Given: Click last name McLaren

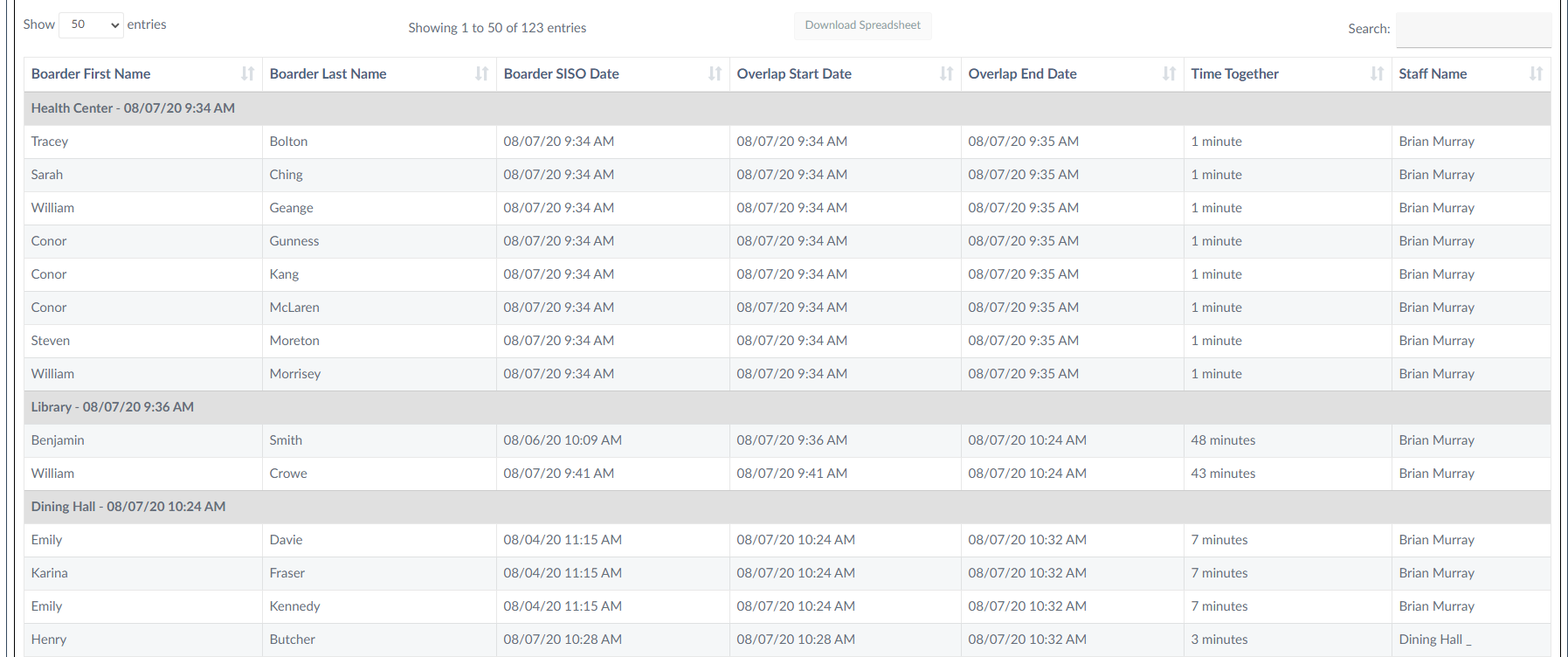Looking at the screenshot, I should (294, 308).
